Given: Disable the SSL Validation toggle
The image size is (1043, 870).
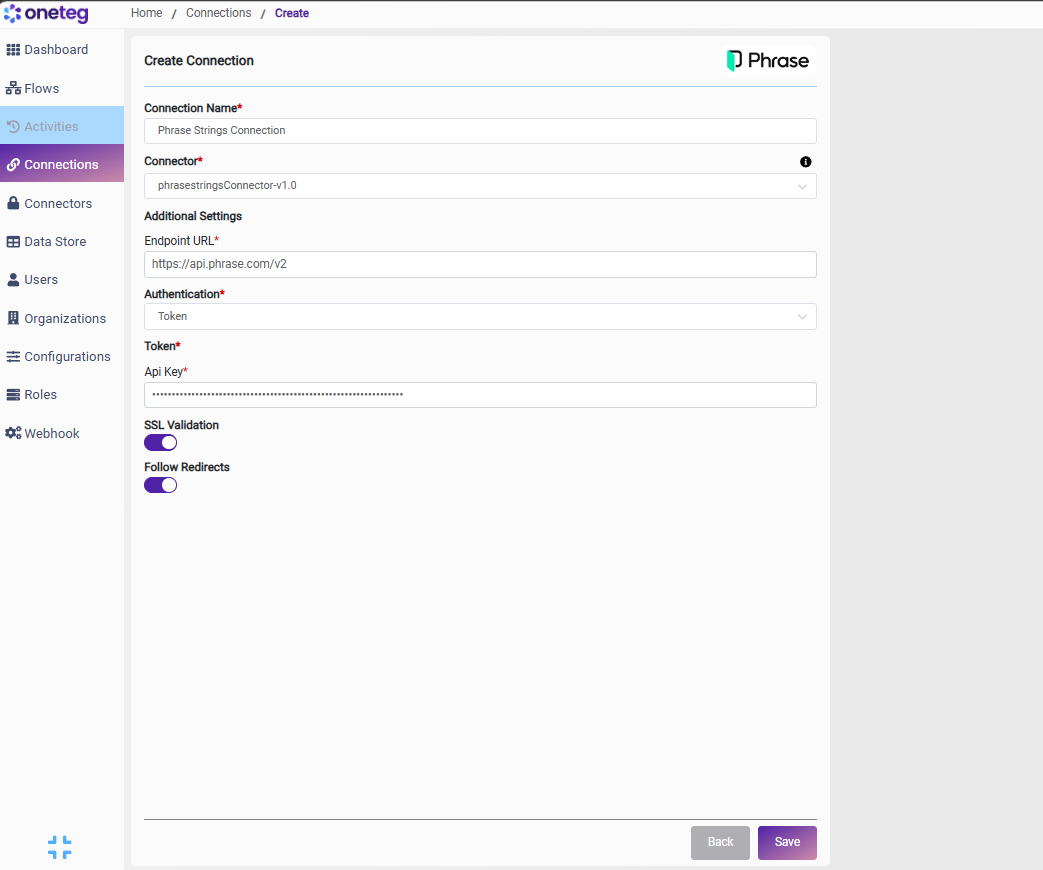Looking at the screenshot, I should click(160, 442).
